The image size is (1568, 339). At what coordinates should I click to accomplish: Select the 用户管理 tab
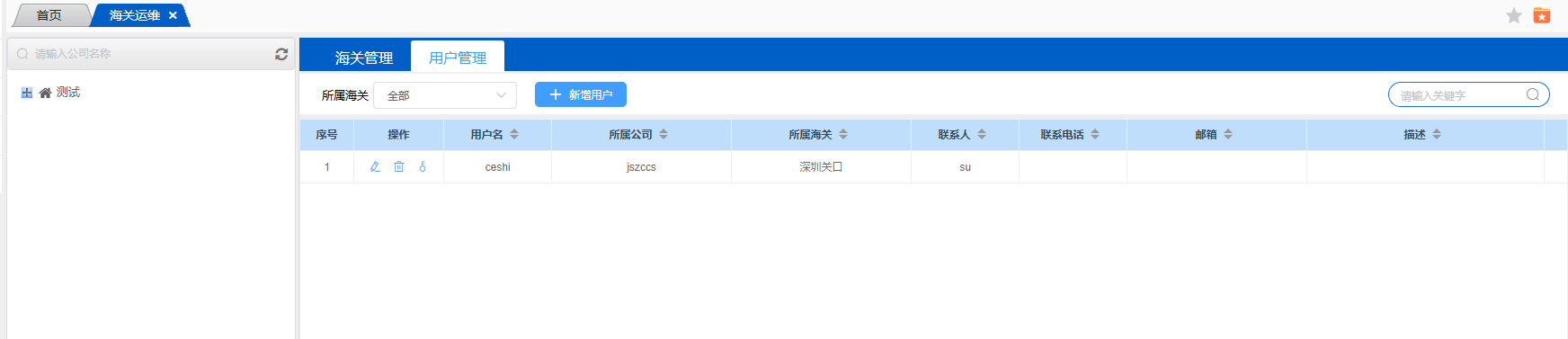coord(458,58)
